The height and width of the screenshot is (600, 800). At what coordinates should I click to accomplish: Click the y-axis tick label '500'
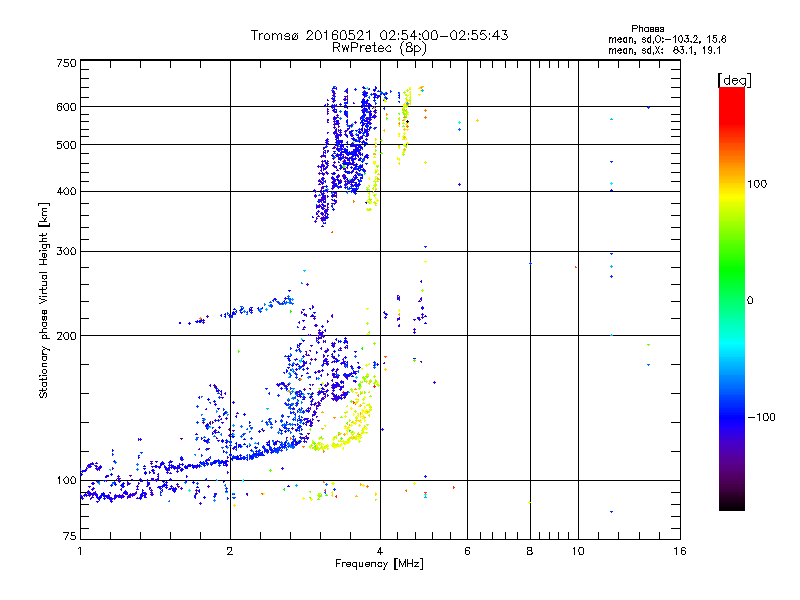(x=67, y=145)
